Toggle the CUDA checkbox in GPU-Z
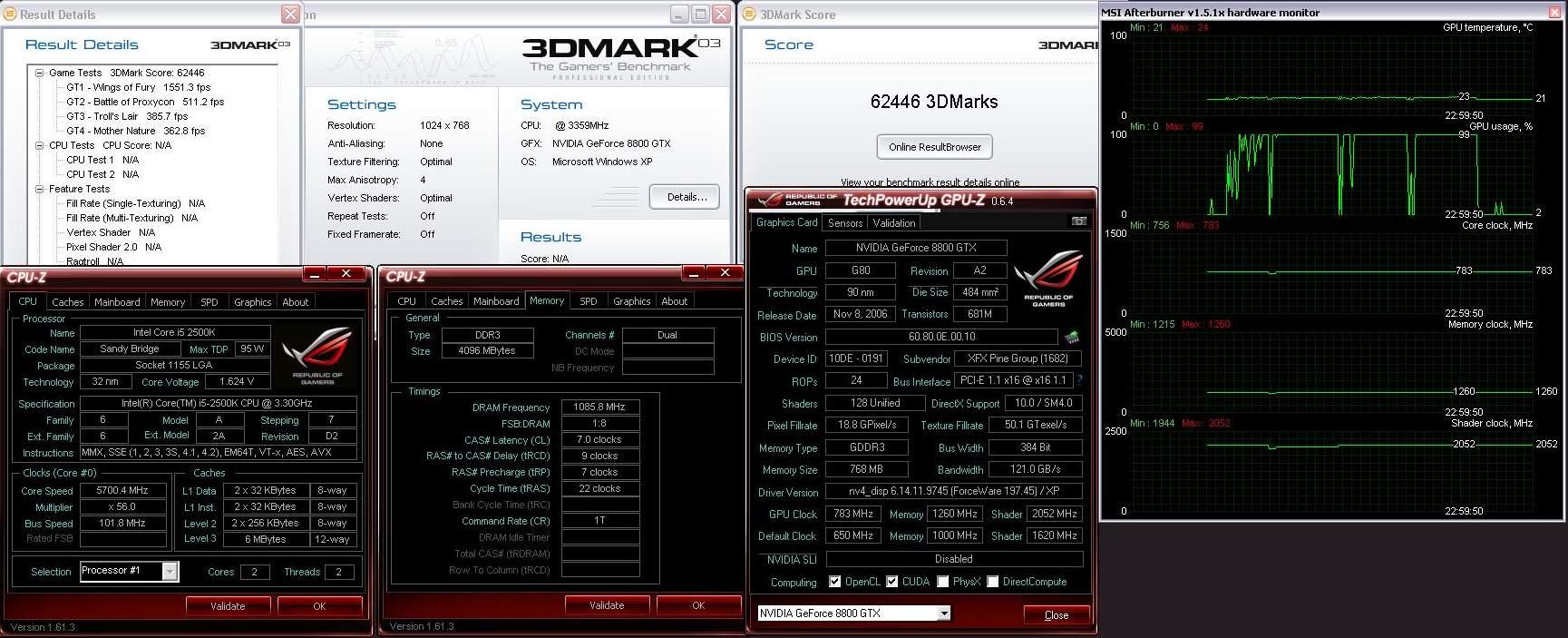1568x638 pixels. 892,582
